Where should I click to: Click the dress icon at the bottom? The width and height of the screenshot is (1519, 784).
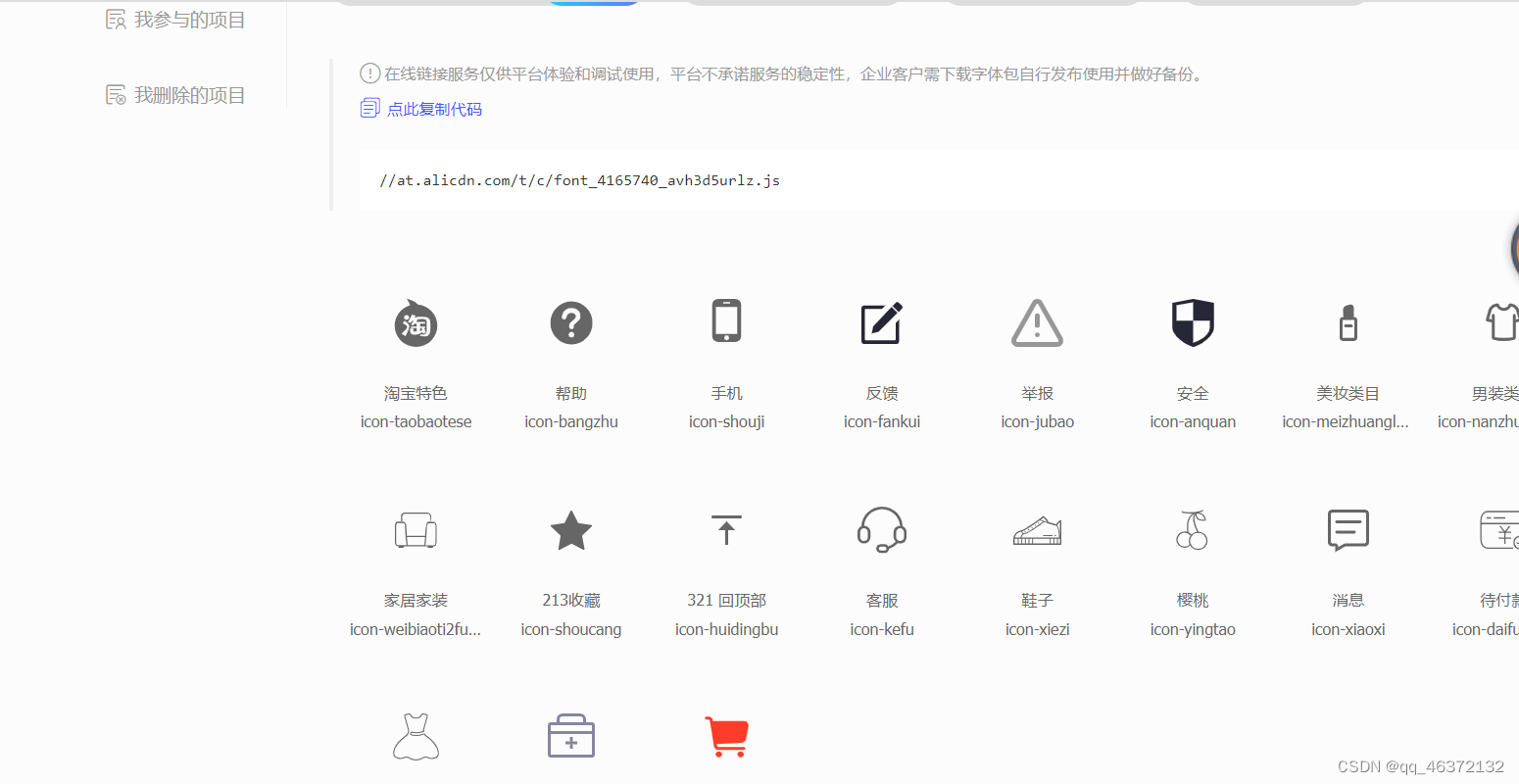coord(416,736)
